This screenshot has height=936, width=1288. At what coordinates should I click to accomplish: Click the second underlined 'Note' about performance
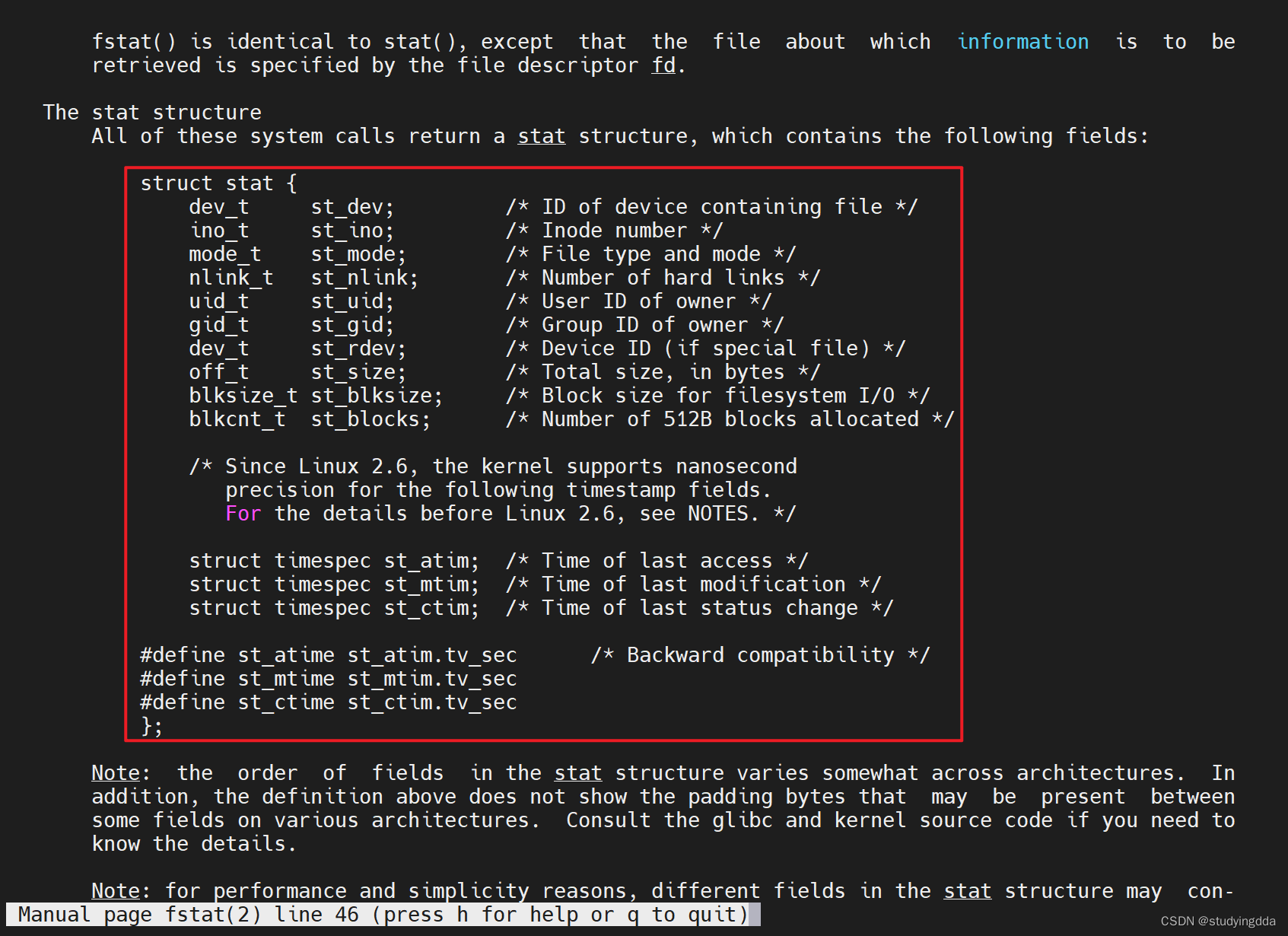coord(116,891)
